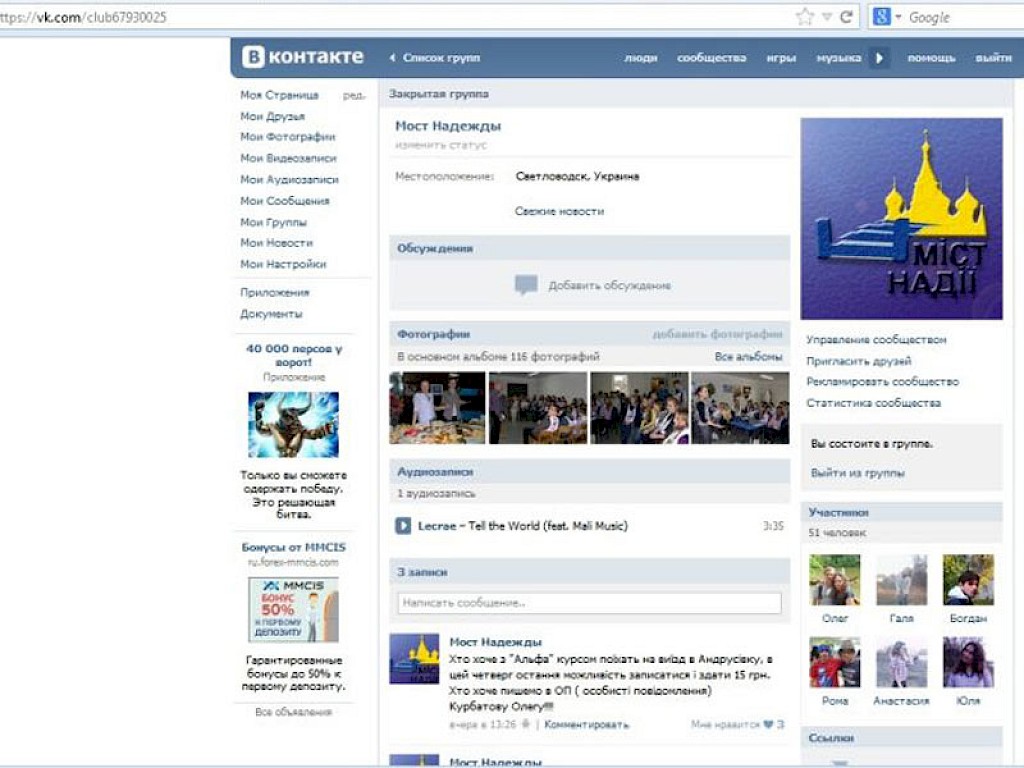
Task: Click the browser bookmarks dropdown arrow
Action: coord(827,17)
